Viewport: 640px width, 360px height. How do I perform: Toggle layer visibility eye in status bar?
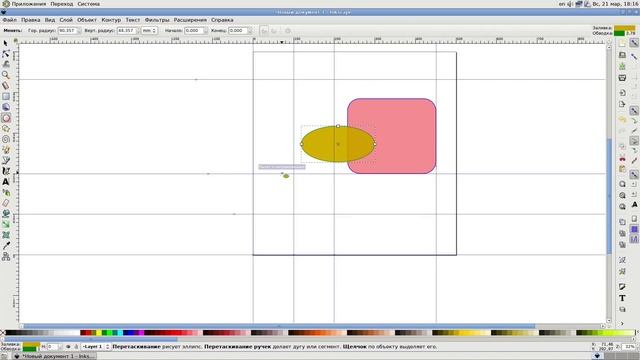point(68,347)
